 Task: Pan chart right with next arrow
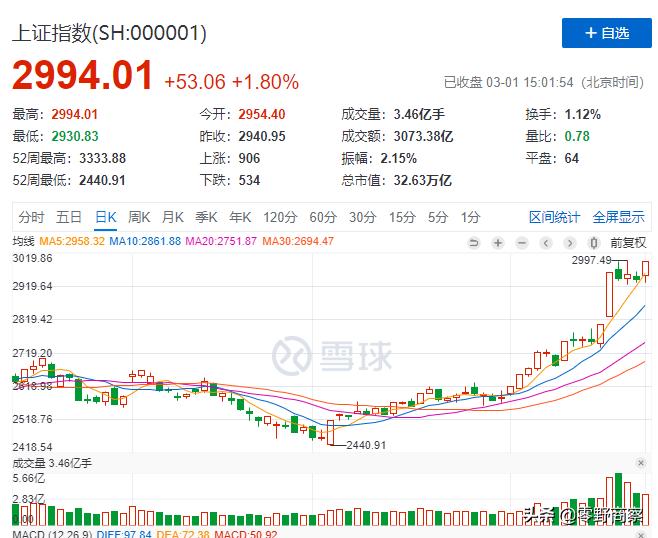click(569, 243)
